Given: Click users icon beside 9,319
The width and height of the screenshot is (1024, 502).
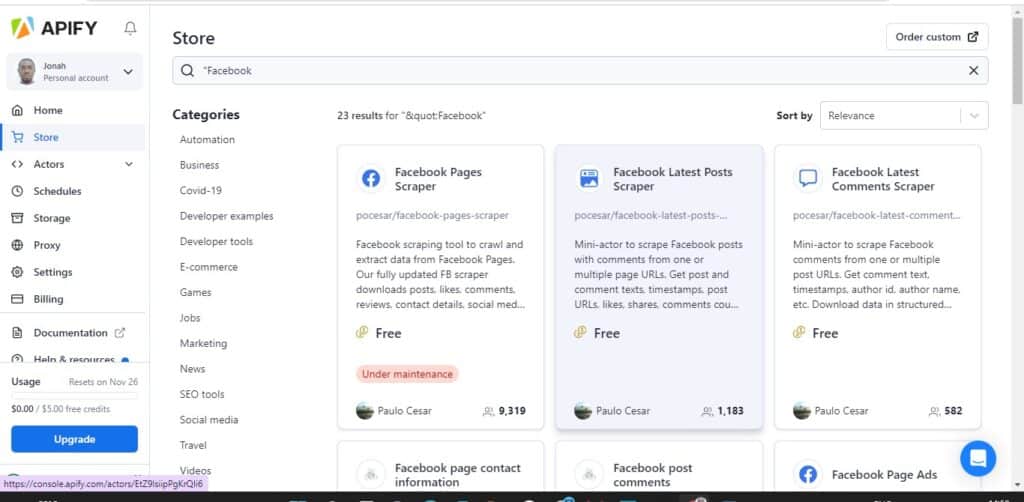Looking at the screenshot, I should pyautogui.click(x=488, y=411).
